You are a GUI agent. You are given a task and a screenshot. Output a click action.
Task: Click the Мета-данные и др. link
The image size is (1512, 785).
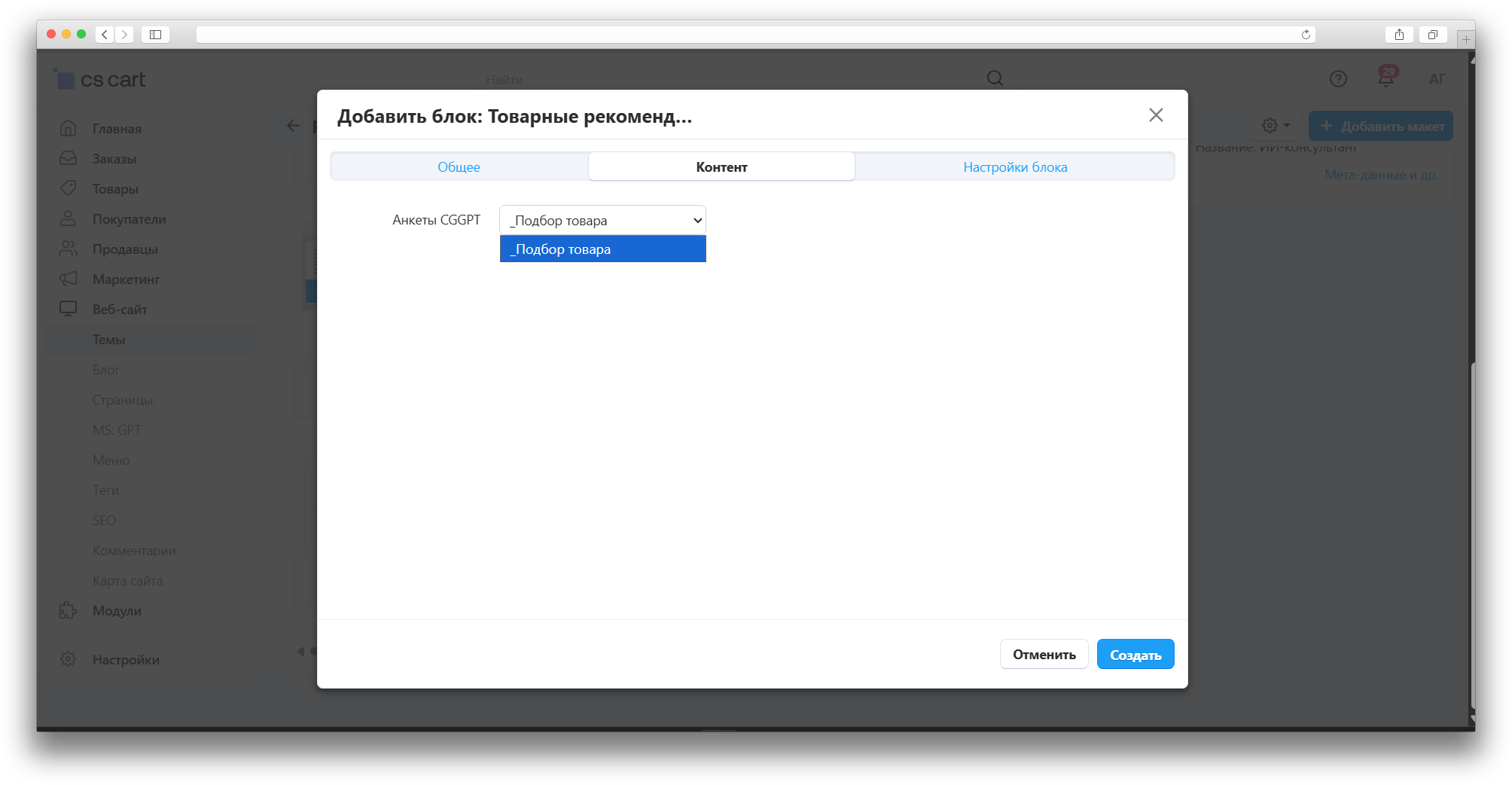click(x=1381, y=175)
